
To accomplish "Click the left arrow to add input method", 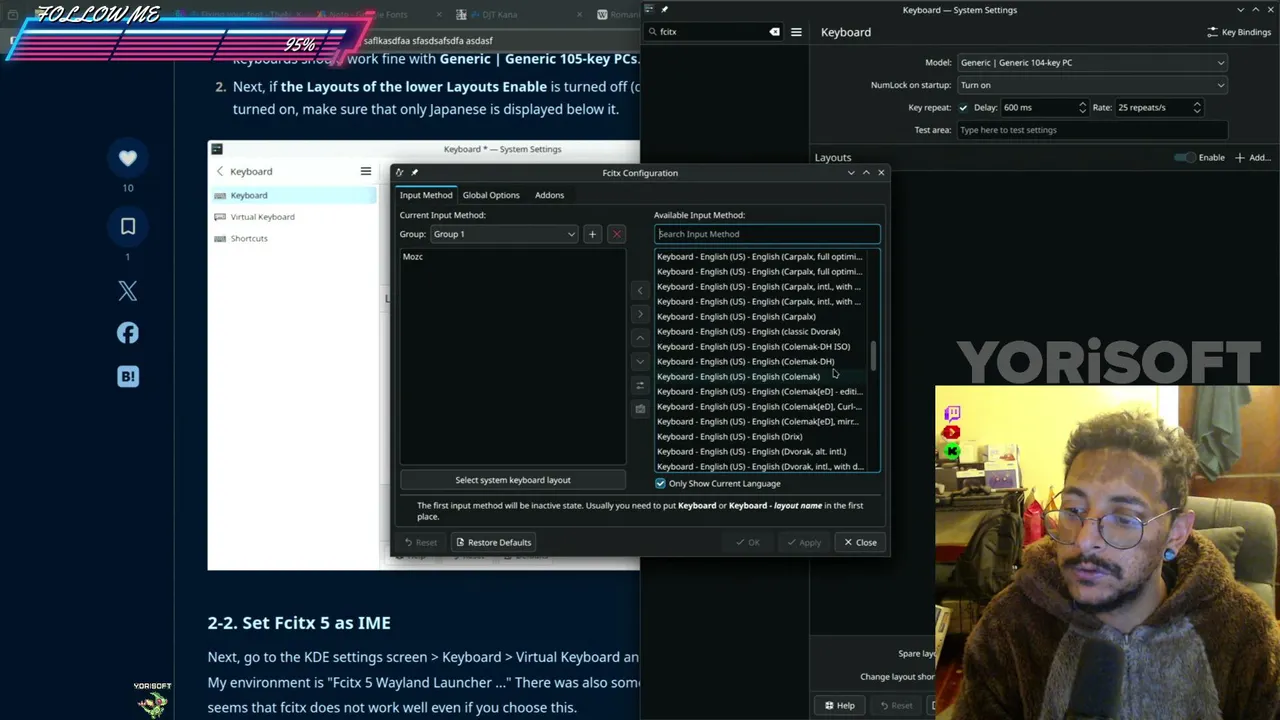I will point(640,290).
